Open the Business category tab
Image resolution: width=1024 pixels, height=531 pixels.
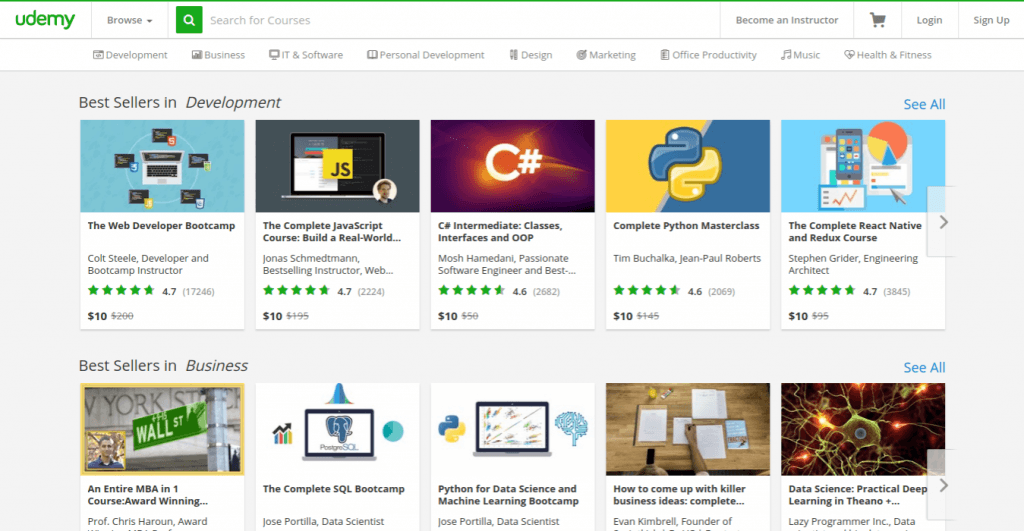[218, 55]
